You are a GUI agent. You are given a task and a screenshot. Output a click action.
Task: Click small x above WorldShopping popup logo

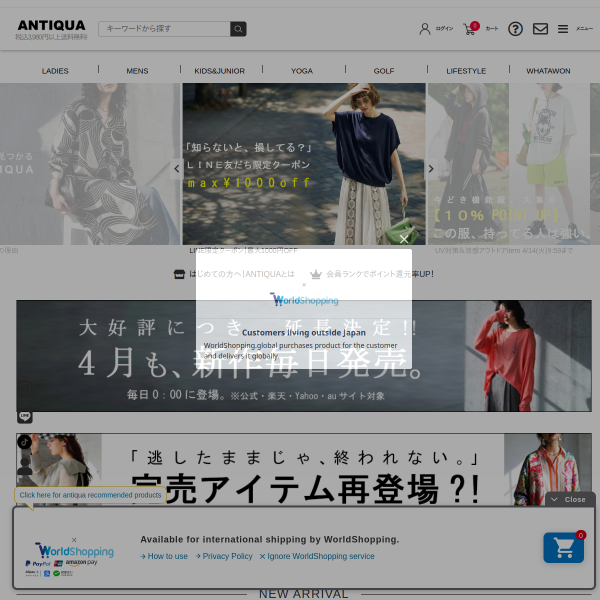click(304, 285)
